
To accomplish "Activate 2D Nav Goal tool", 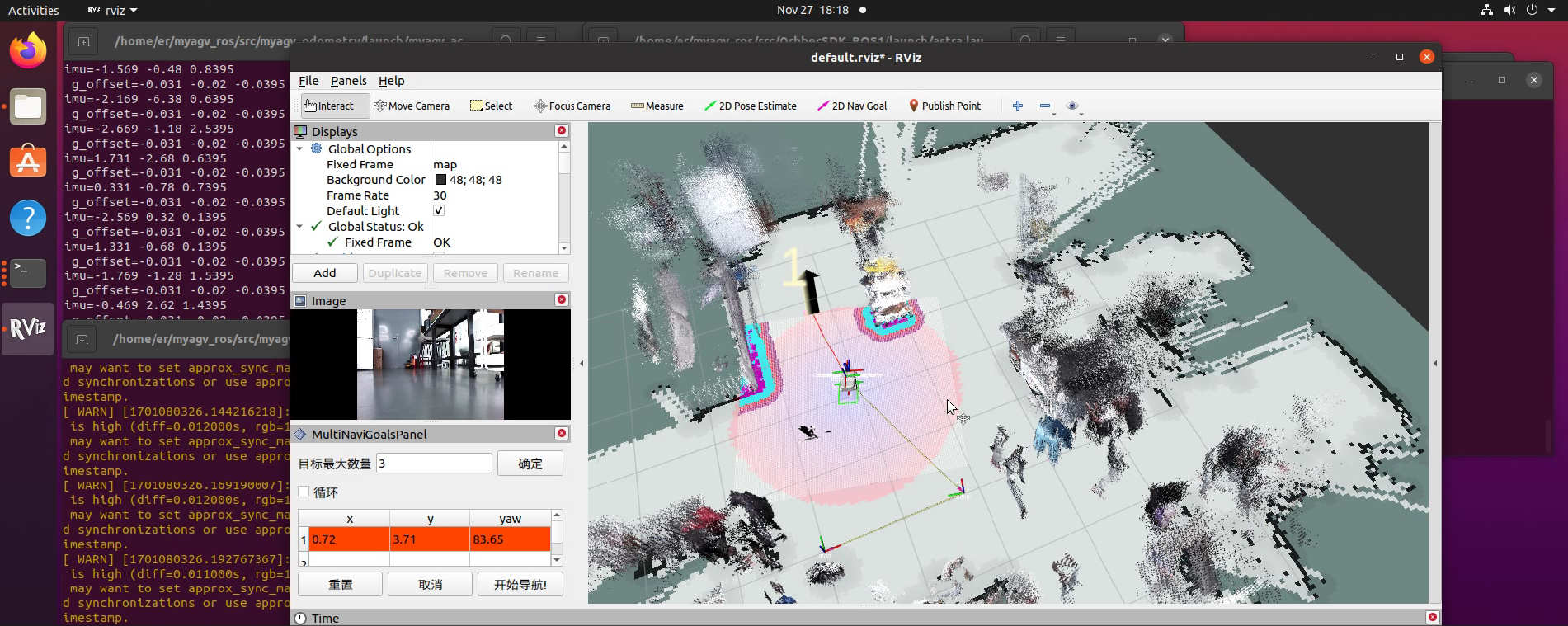I will 852,106.
